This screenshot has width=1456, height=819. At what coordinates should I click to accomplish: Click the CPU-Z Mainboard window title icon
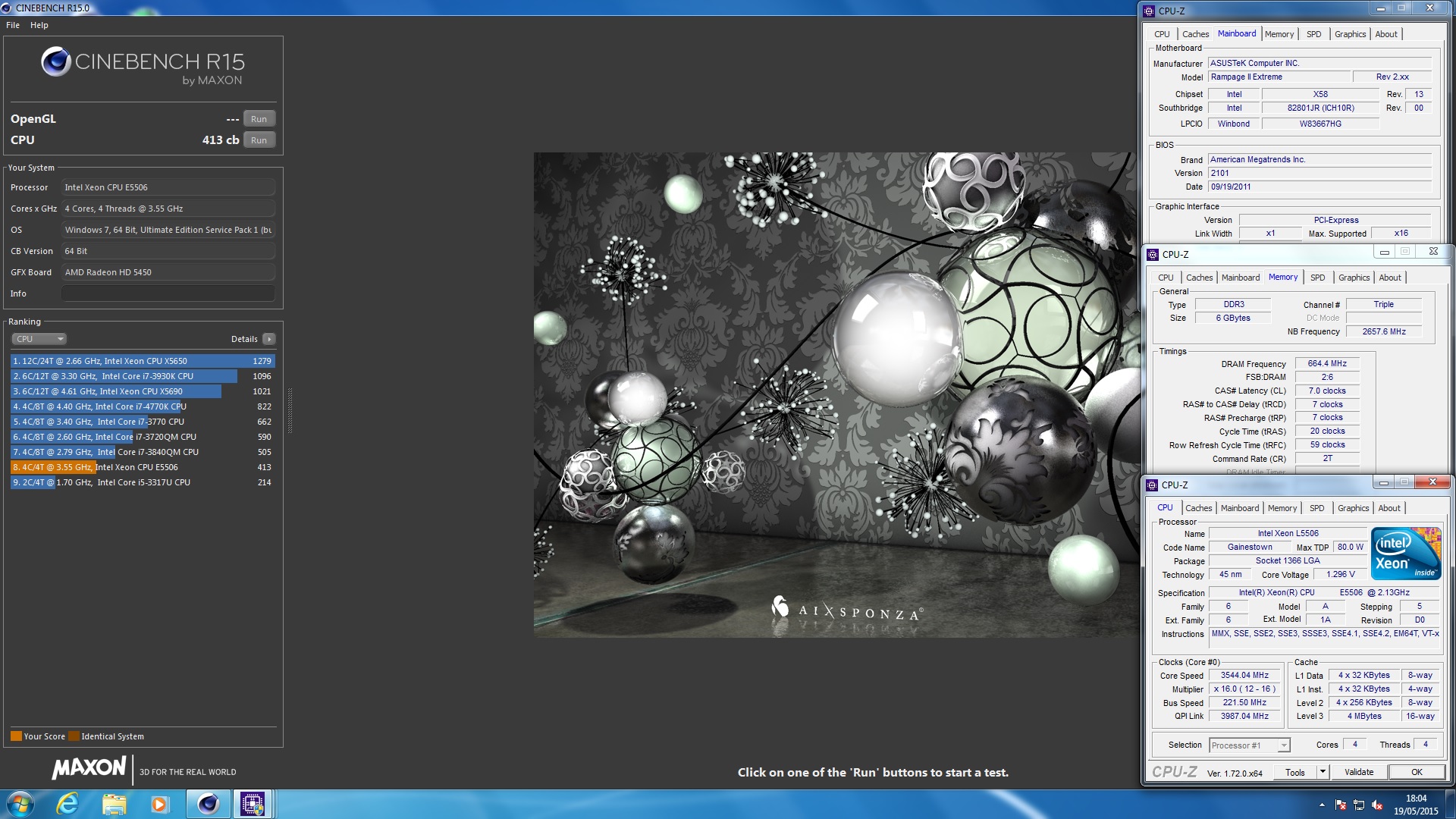point(1149,11)
